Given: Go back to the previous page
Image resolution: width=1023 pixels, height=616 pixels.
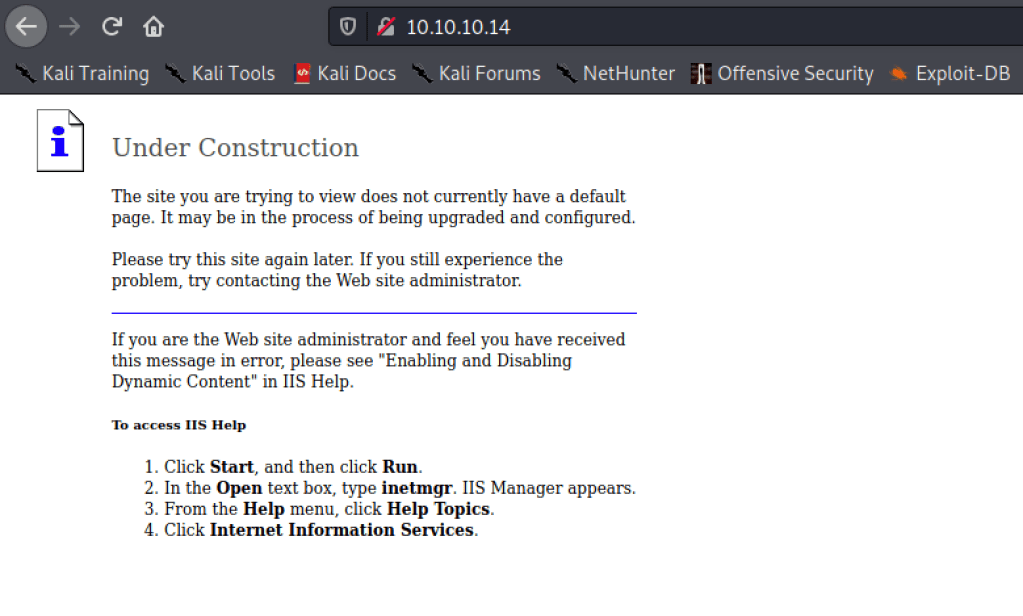Looking at the screenshot, I should 26,27.
